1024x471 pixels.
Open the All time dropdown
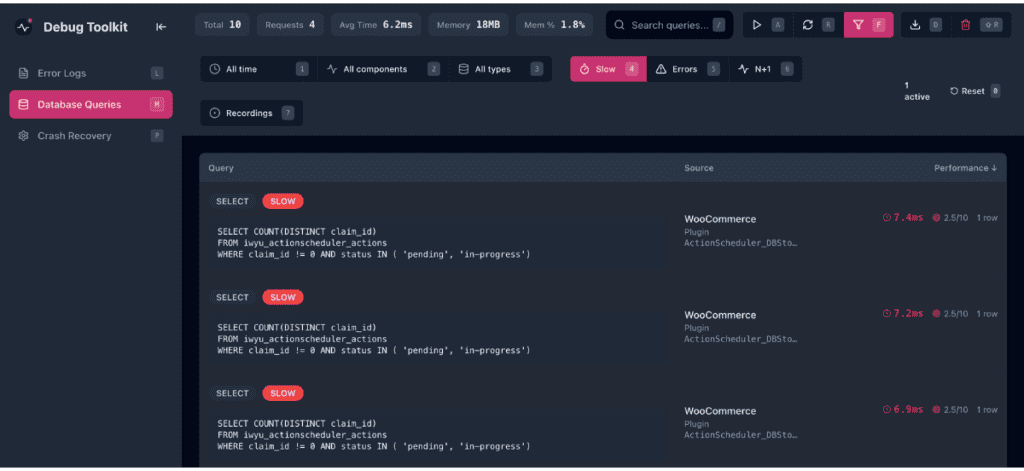[258, 69]
